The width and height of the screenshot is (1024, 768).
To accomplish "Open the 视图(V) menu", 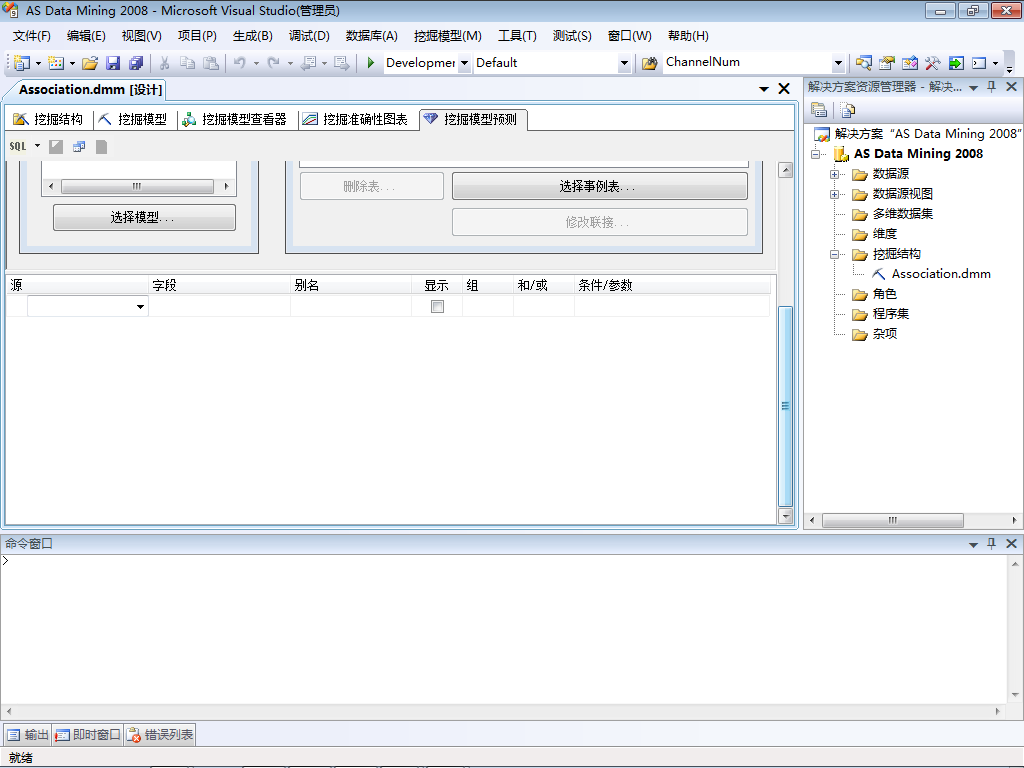I will [x=142, y=36].
